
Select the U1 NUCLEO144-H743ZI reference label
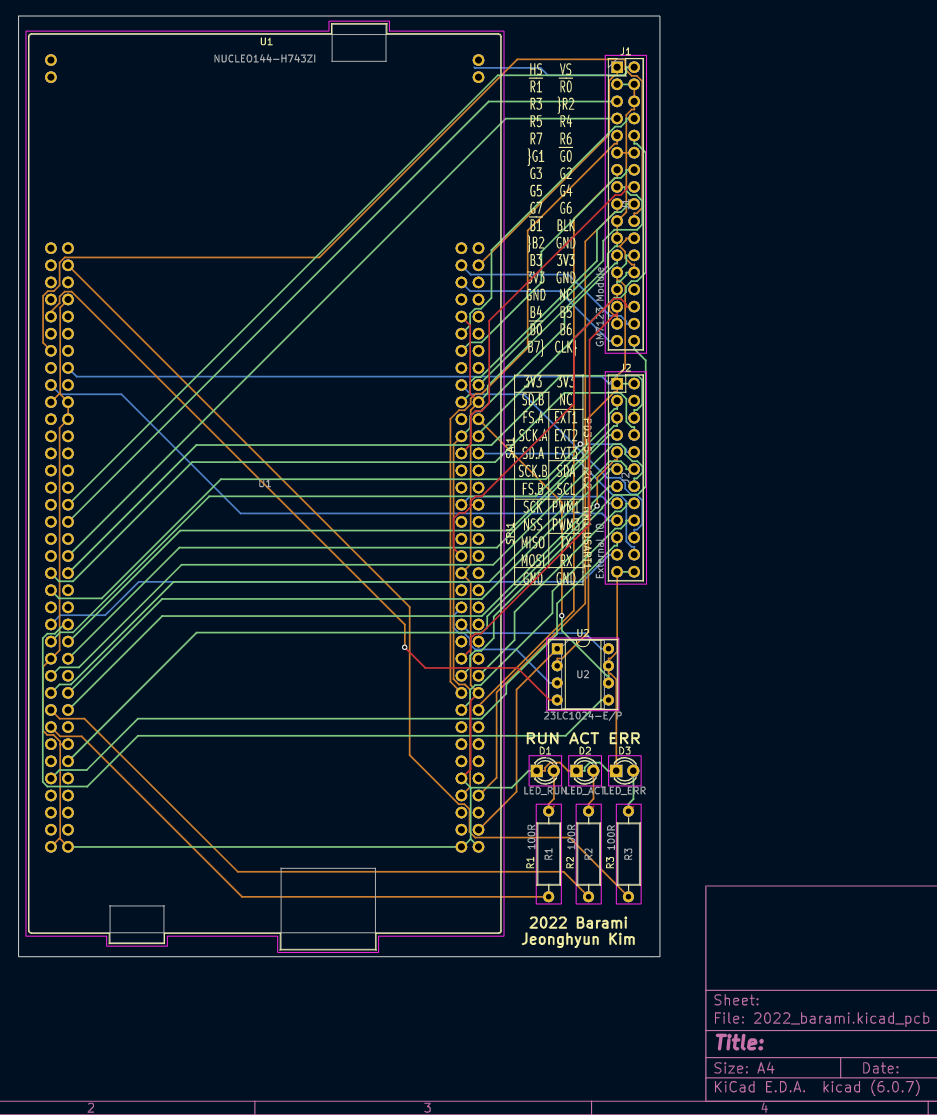(265, 42)
